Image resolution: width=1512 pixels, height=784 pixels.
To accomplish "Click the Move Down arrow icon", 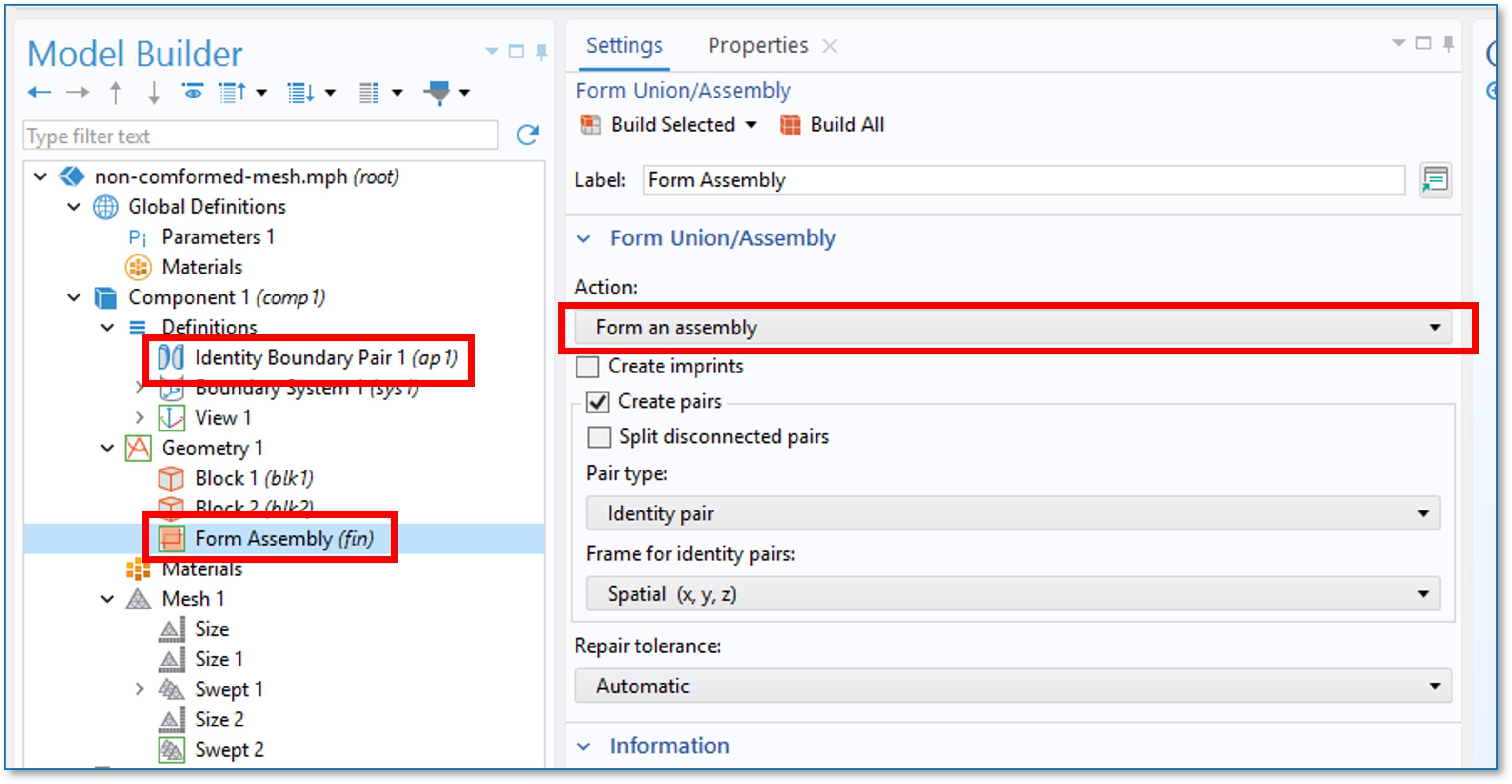I will tap(154, 92).
